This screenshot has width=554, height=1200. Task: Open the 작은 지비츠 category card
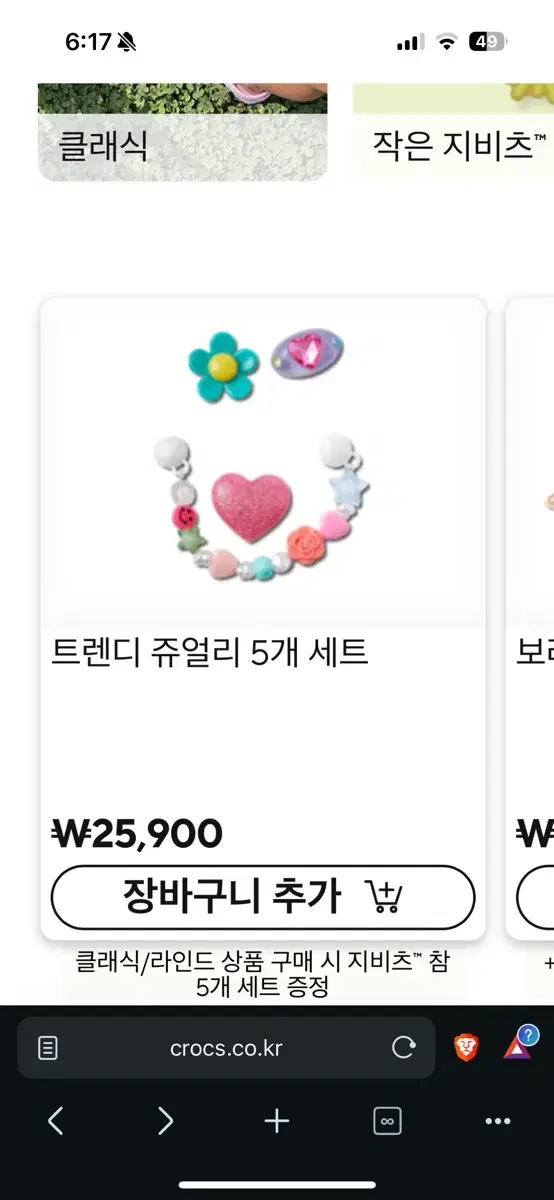pyautogui.click(x=453, y=133)
